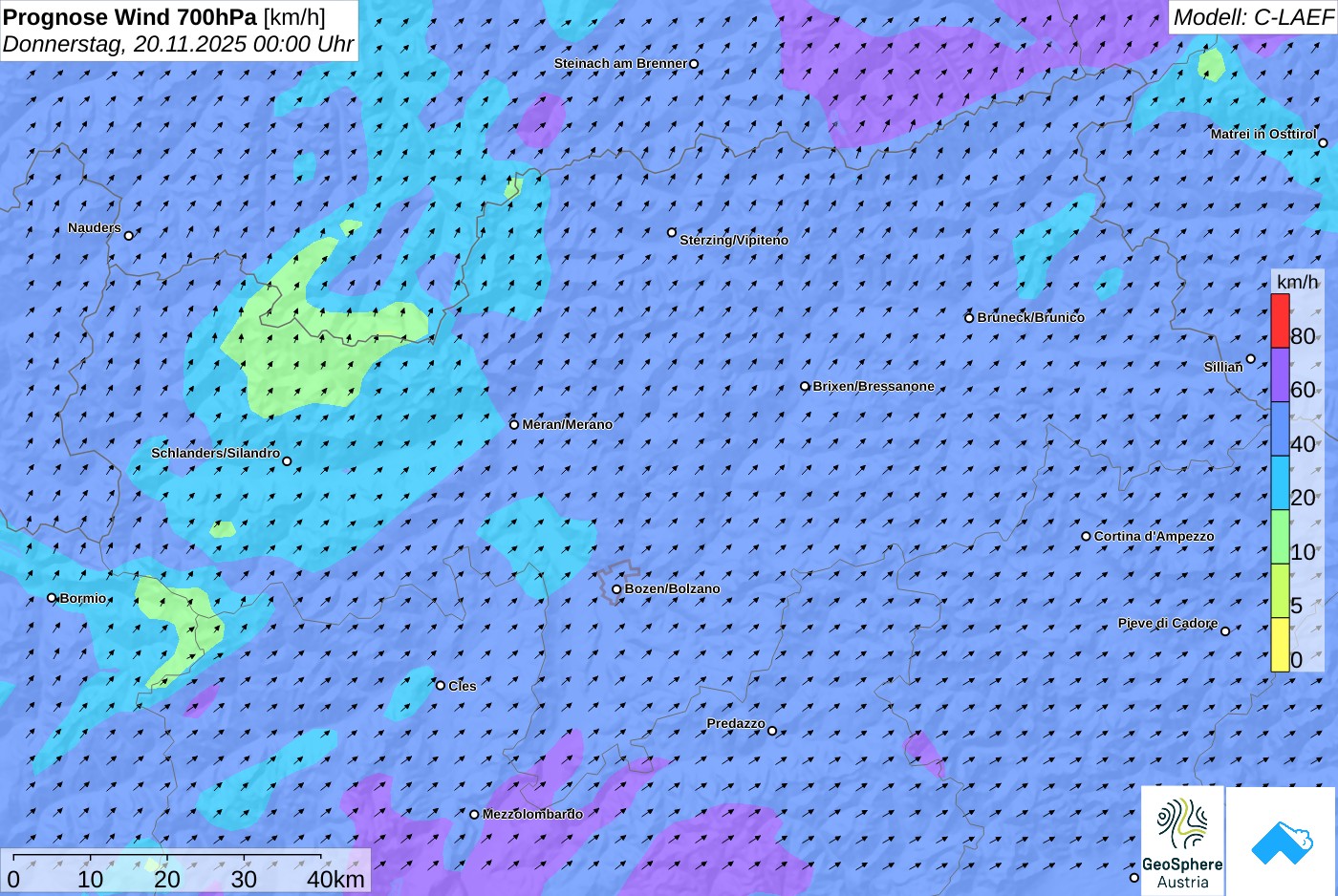Image resolution: width=1338 pixels, height=896 pixels.
Task: Click the lime 5 km/h legend swatch
Action: pyautogui.click(x=1280, y=590)
